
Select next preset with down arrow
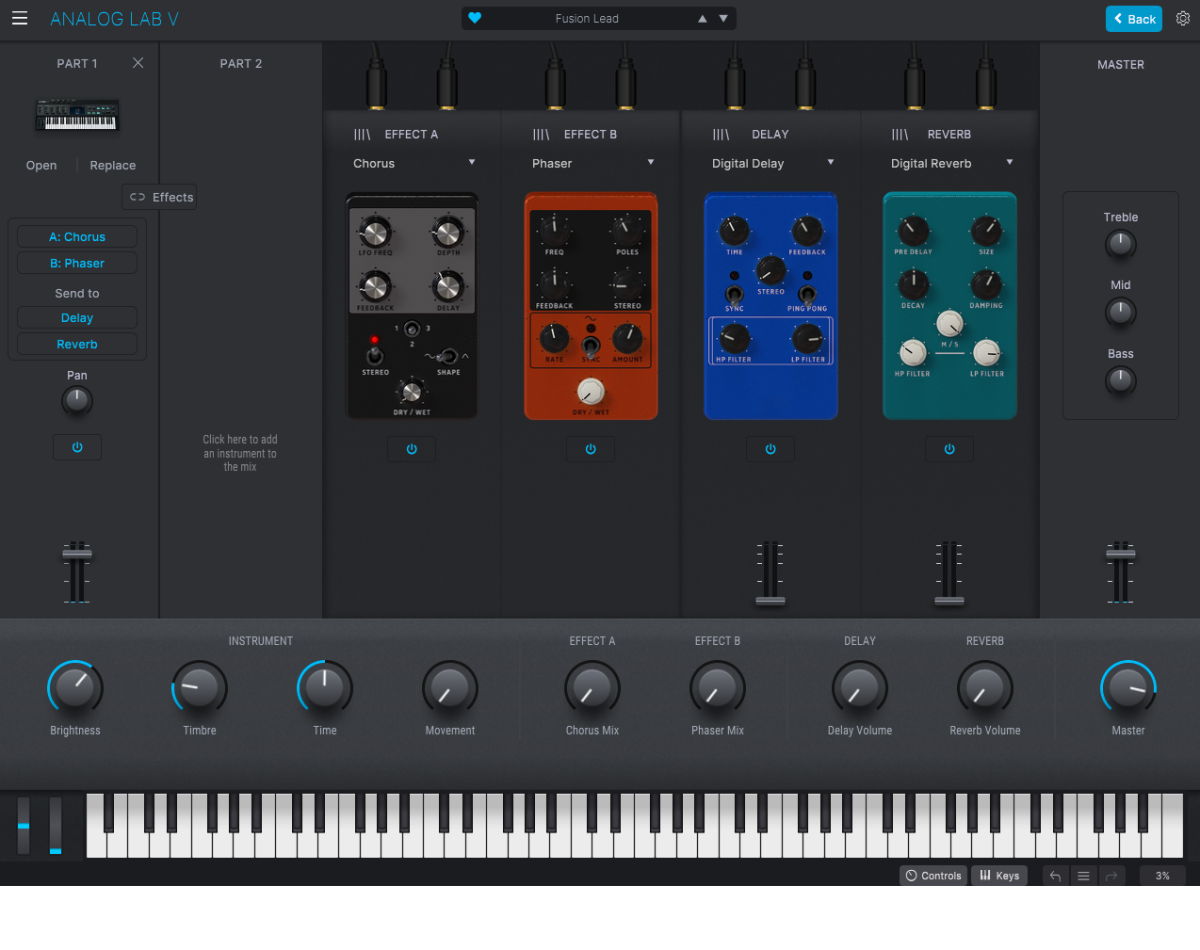tap(723, 18)
